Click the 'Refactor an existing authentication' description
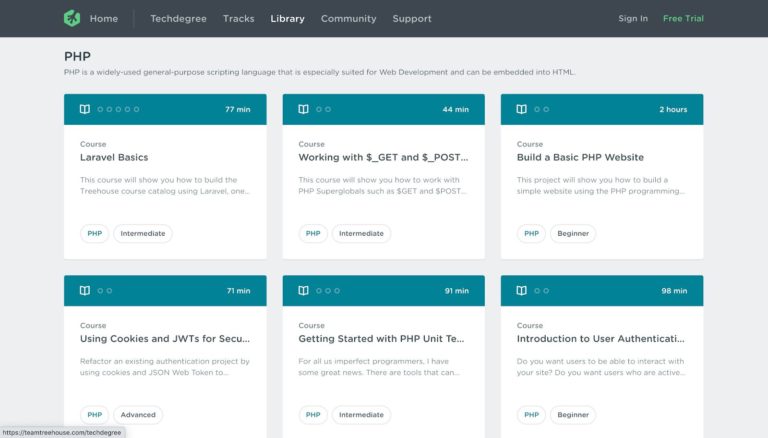This screenshot has height=438, width=768. [x=165, y=366]
